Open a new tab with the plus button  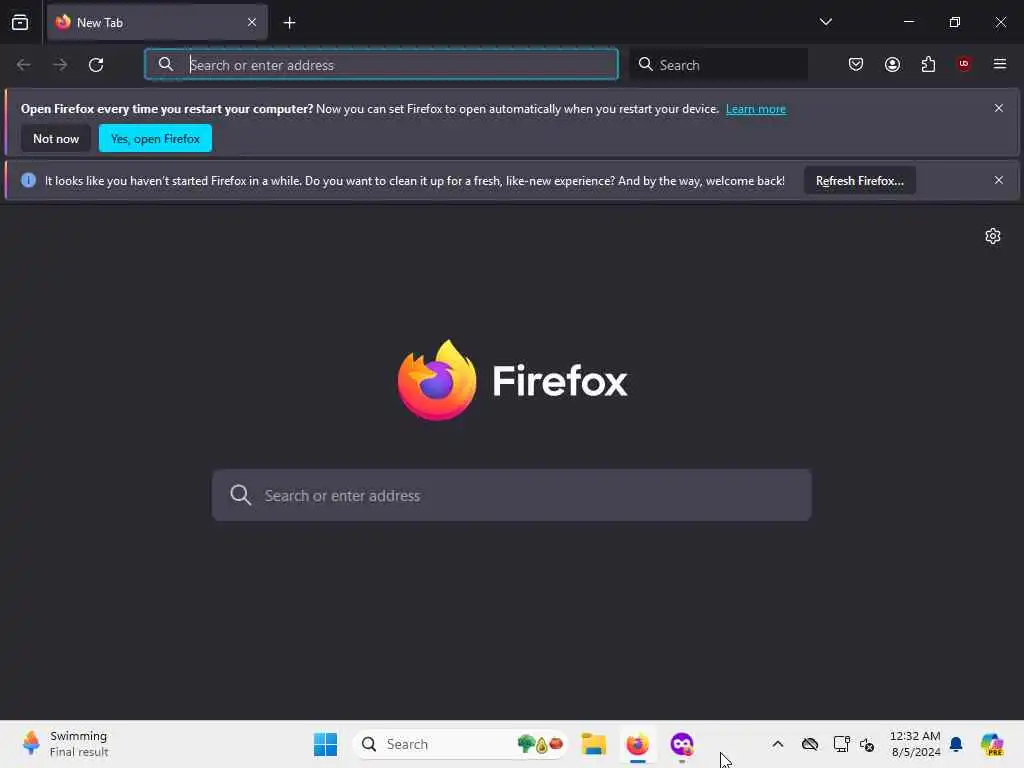coord(289,23)
